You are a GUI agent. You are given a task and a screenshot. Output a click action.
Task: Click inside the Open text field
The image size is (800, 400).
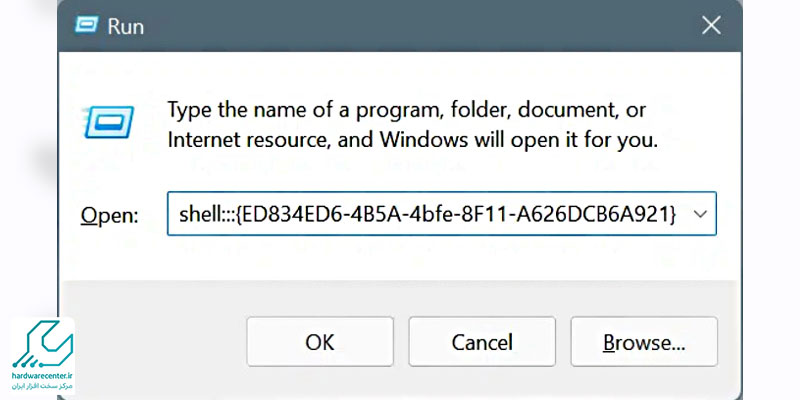pyautogui.click(x=442, y=214)
